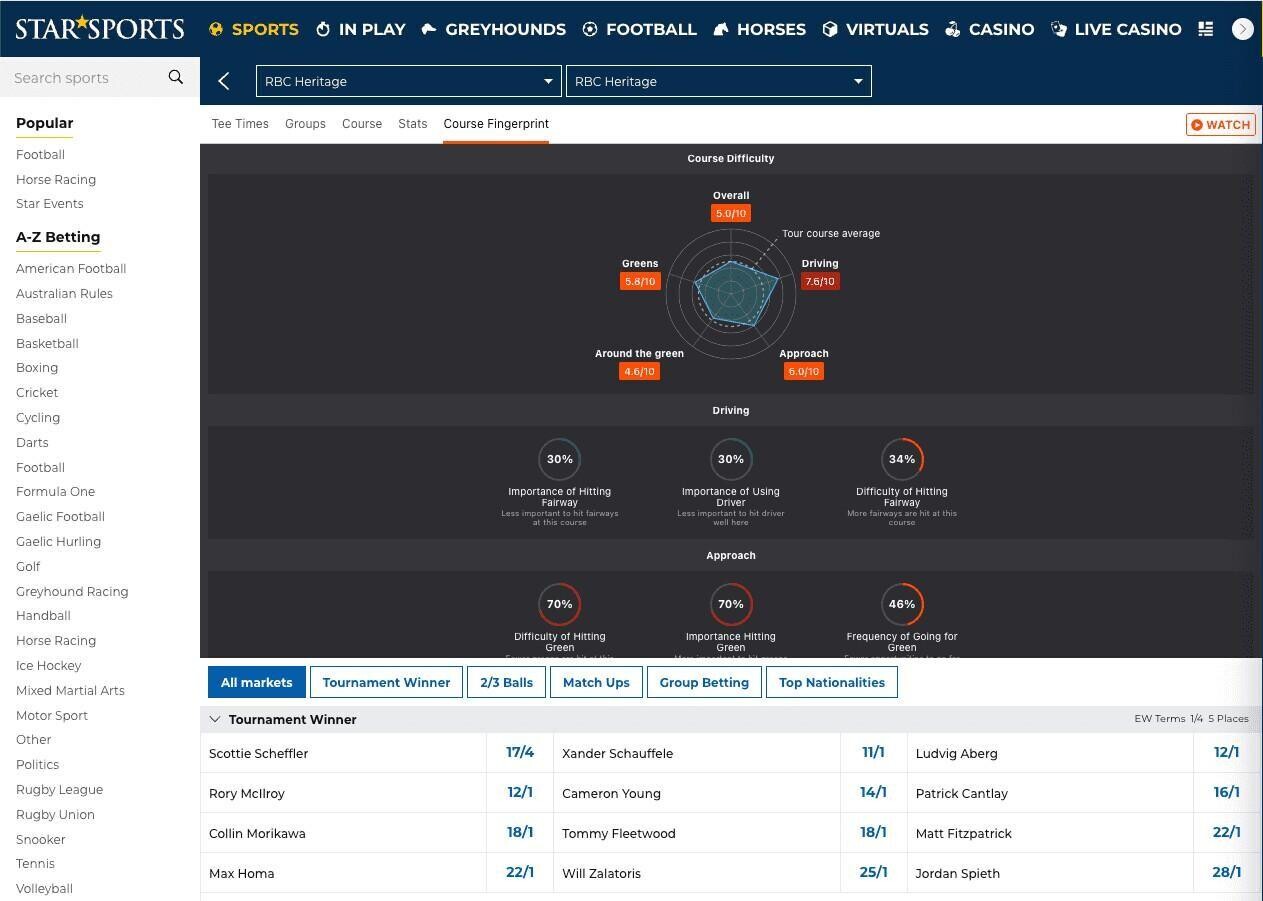This screenshot has height=901, width=1263.
Task: Filter by Match Ups market
Action: [596, 682]
